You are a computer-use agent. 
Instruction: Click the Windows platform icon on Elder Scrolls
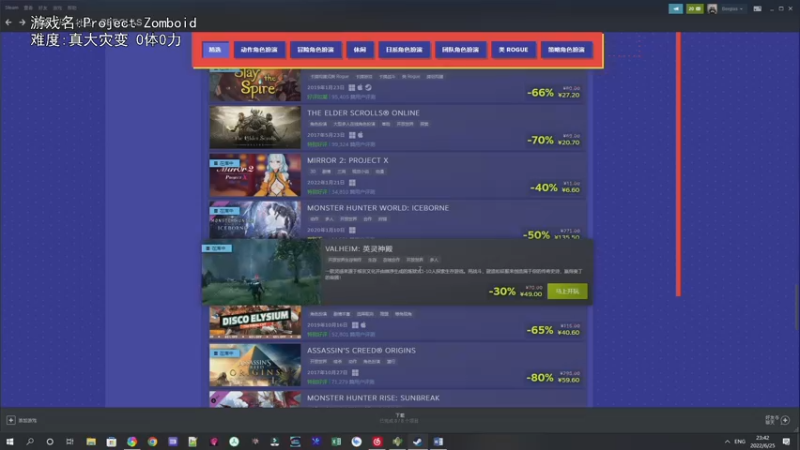coord(352,135)
